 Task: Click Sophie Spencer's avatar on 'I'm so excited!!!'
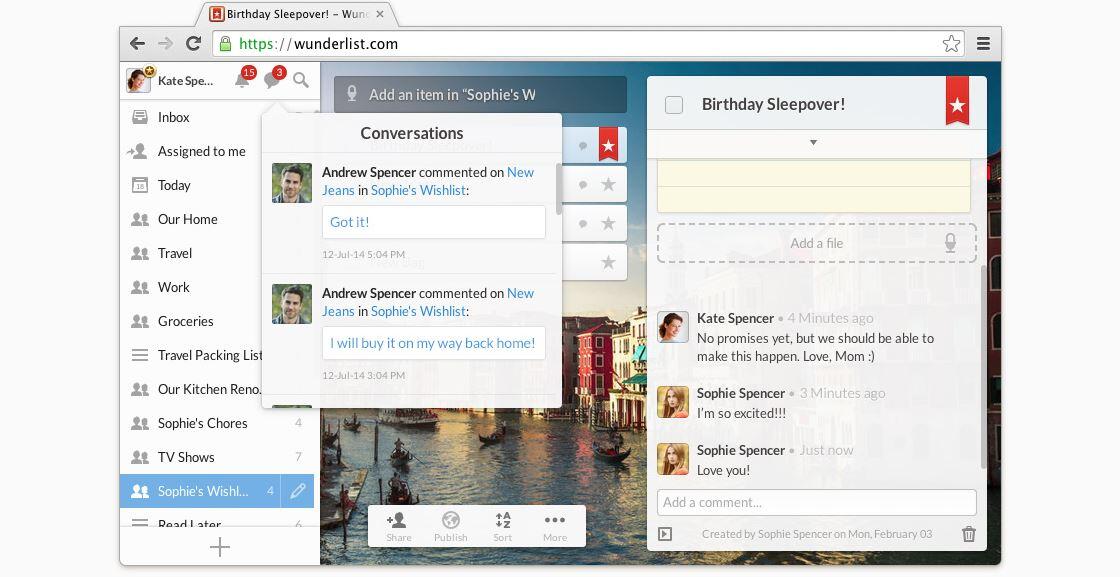click(673, 402)
